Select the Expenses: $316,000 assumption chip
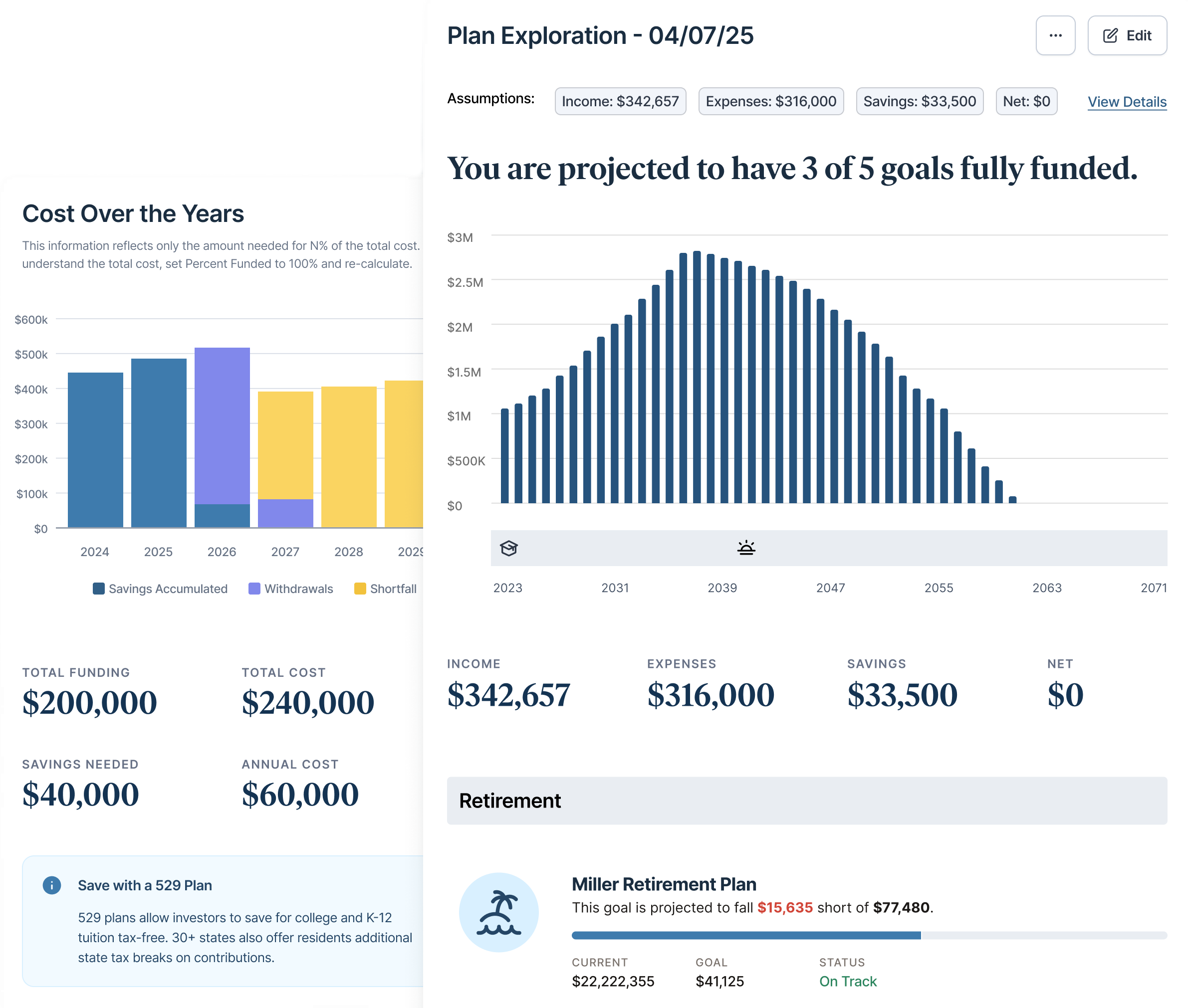This screenshot has height=1008, width=1188. coord(771,101)
